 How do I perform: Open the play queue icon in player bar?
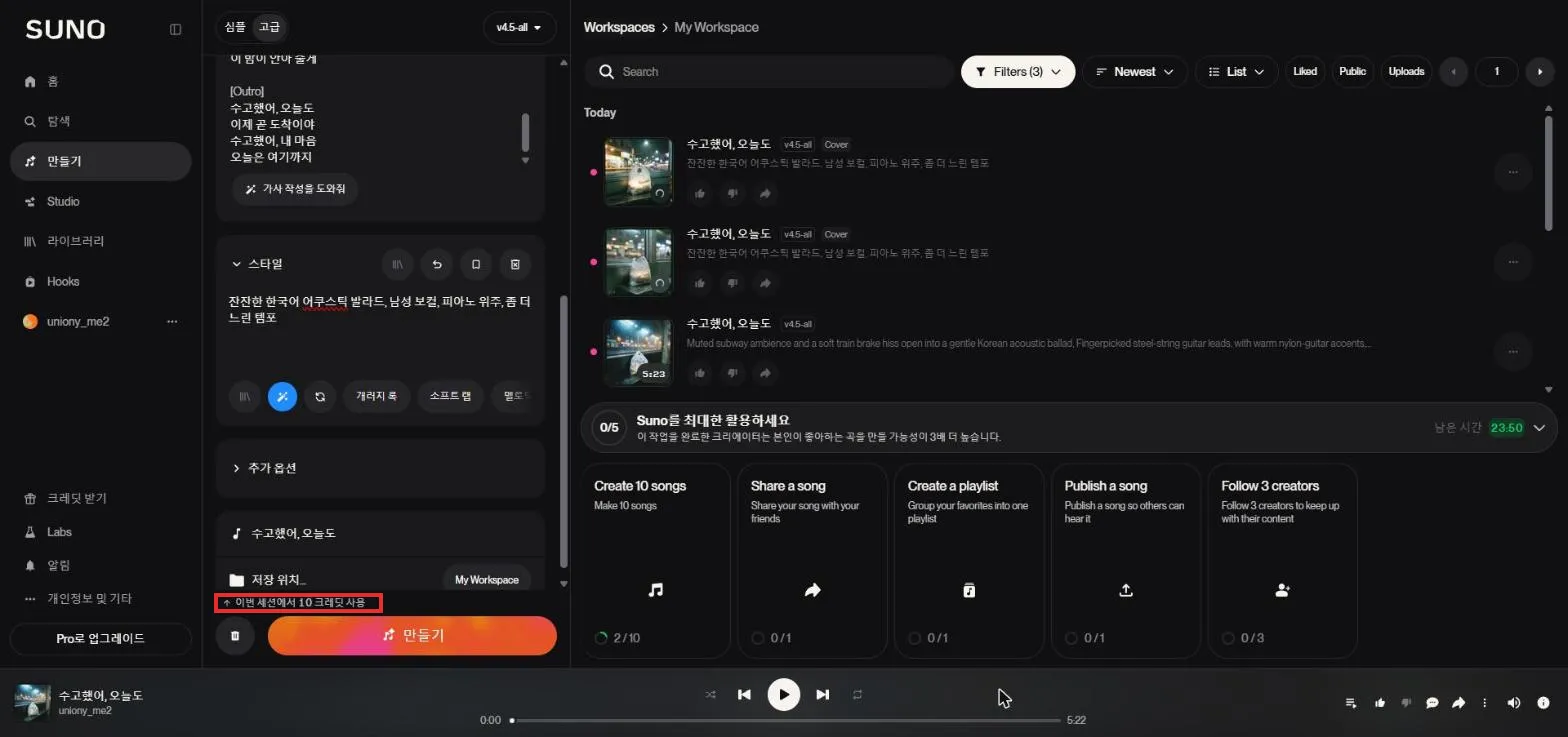pos(1351,703)
